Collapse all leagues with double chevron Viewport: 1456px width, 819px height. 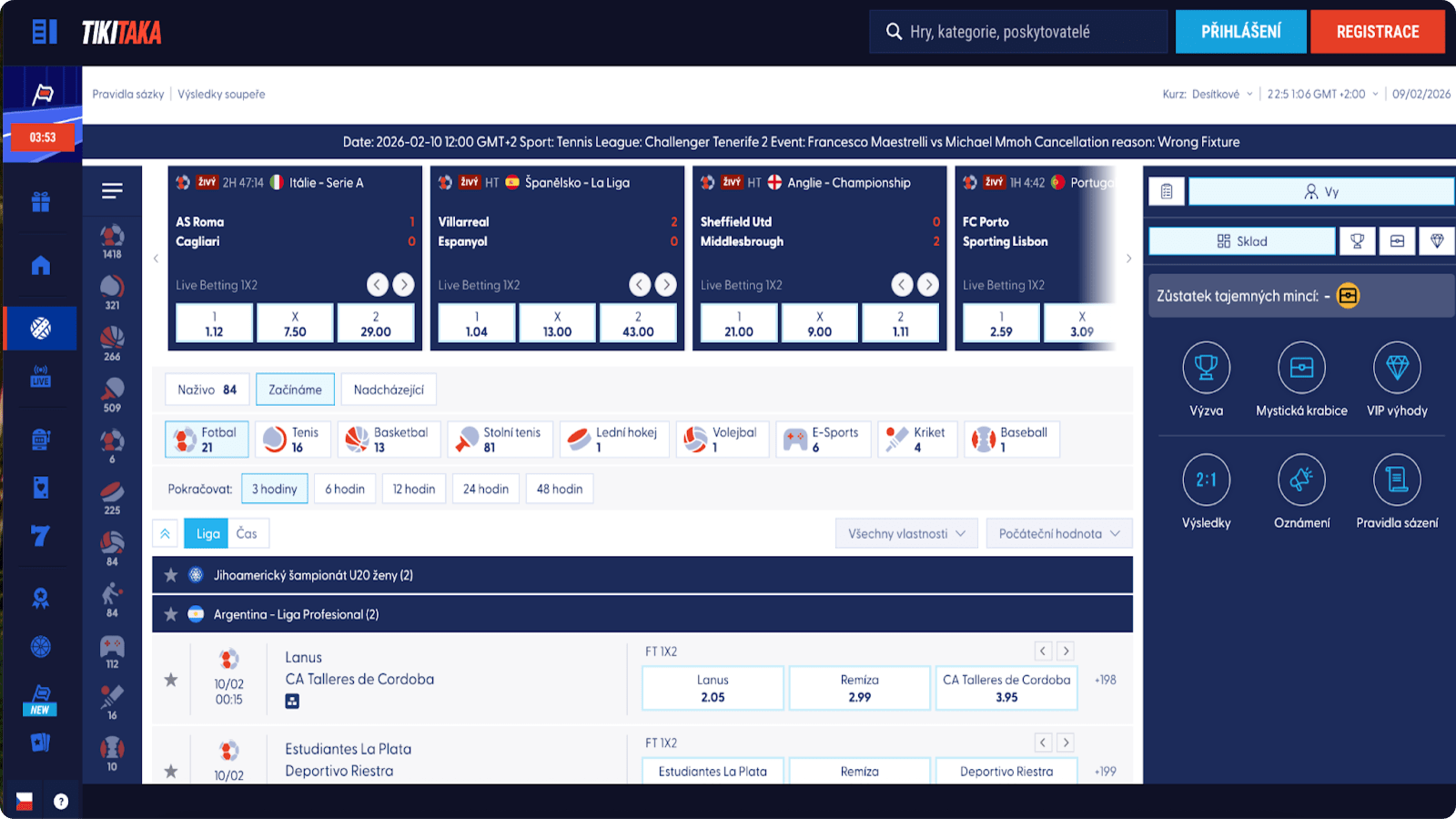165,533
